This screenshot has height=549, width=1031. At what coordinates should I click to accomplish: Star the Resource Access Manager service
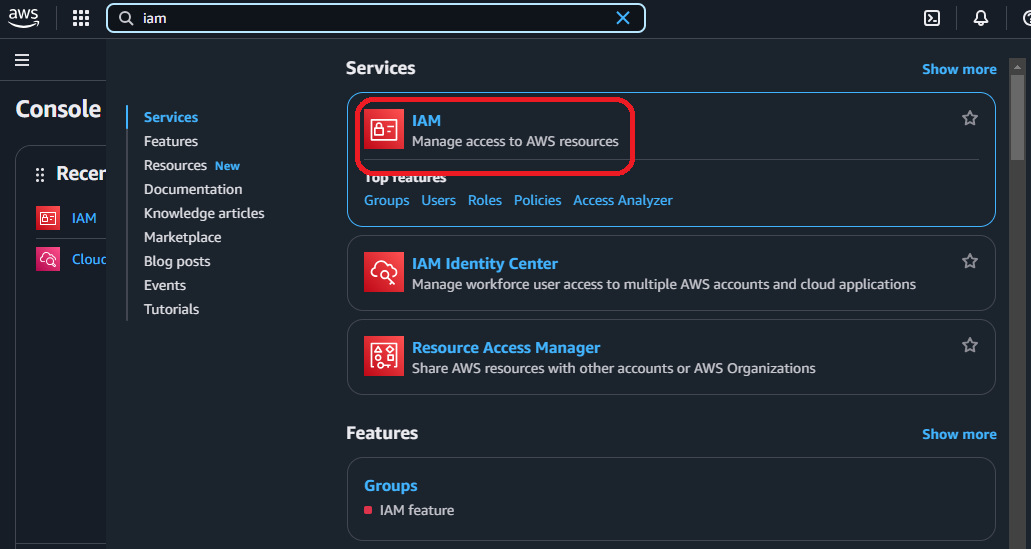tap(969, 345)
